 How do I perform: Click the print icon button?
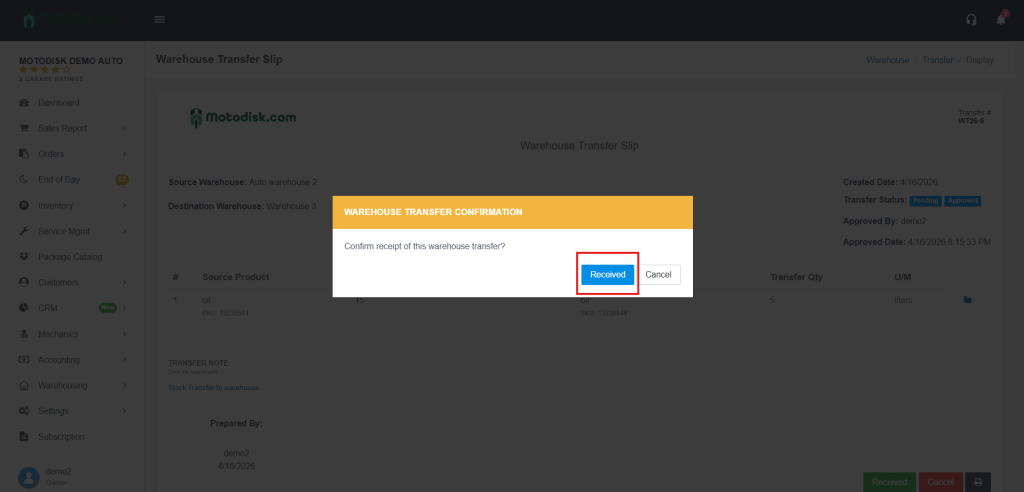click(978, 482)
